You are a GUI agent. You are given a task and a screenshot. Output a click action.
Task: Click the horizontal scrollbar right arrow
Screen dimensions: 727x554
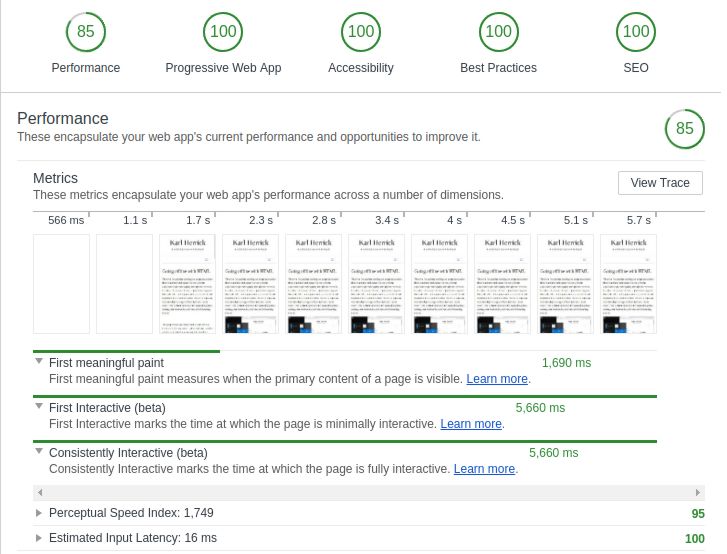698,493
